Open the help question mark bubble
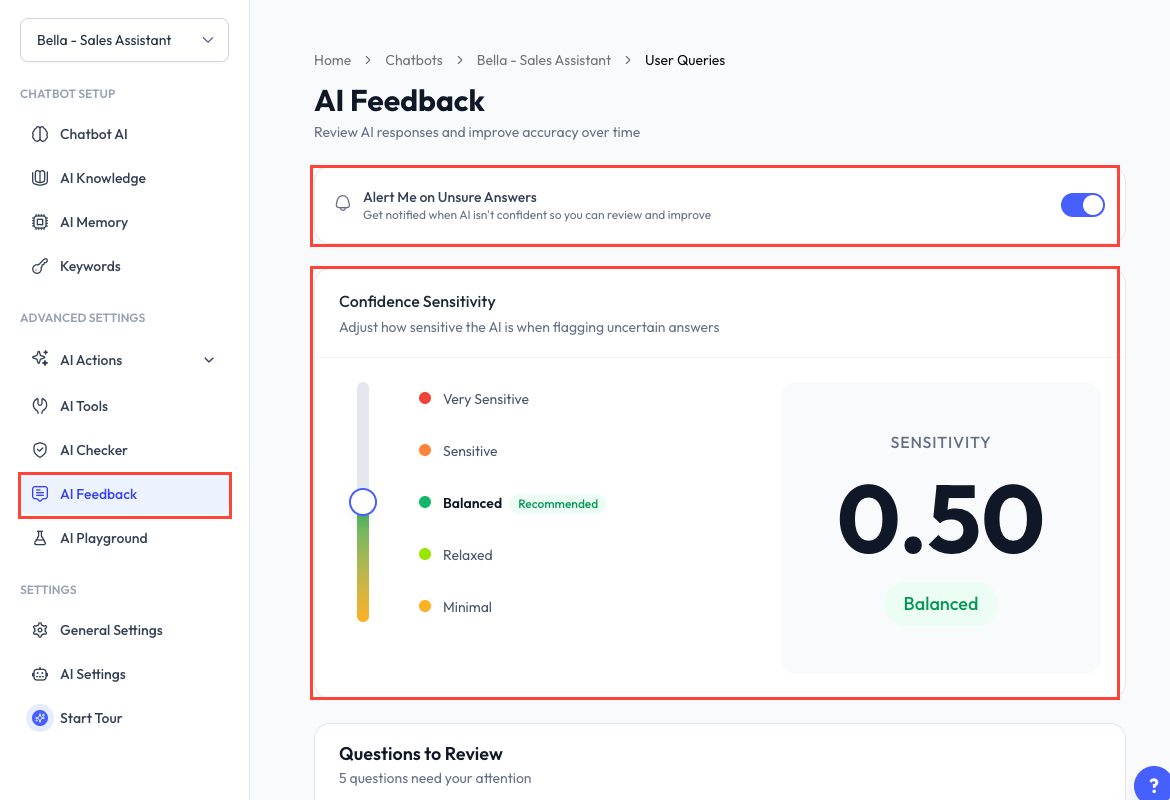 [x=1153, y=784]
